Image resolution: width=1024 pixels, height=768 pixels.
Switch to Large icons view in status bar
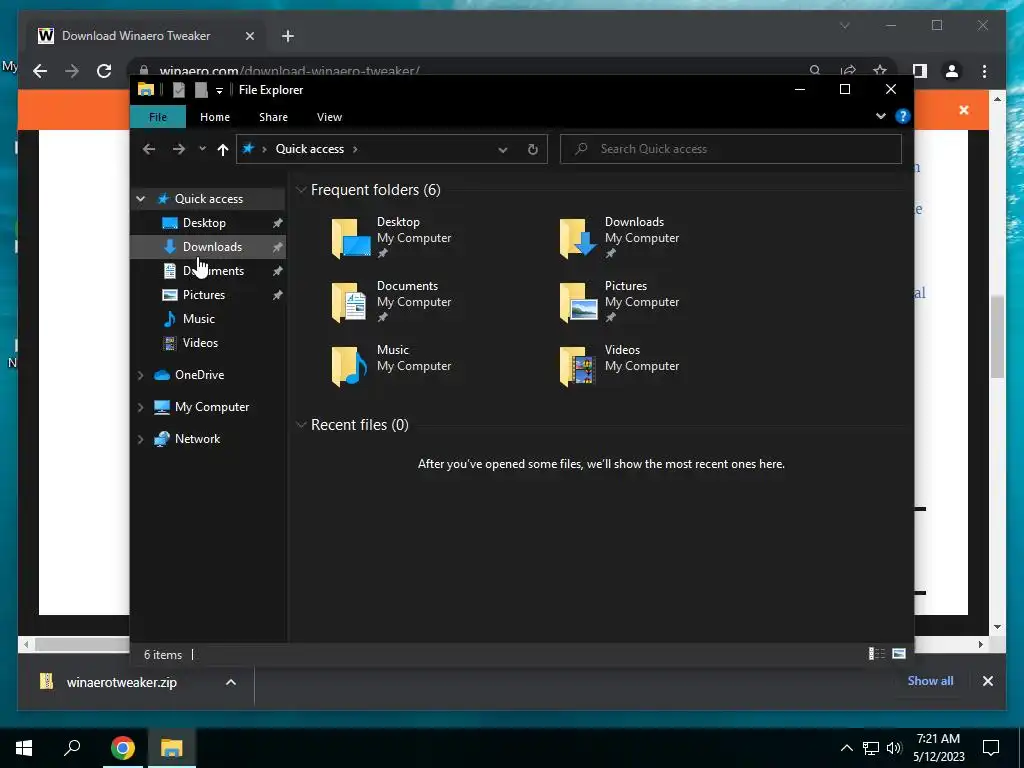point(899,654)
